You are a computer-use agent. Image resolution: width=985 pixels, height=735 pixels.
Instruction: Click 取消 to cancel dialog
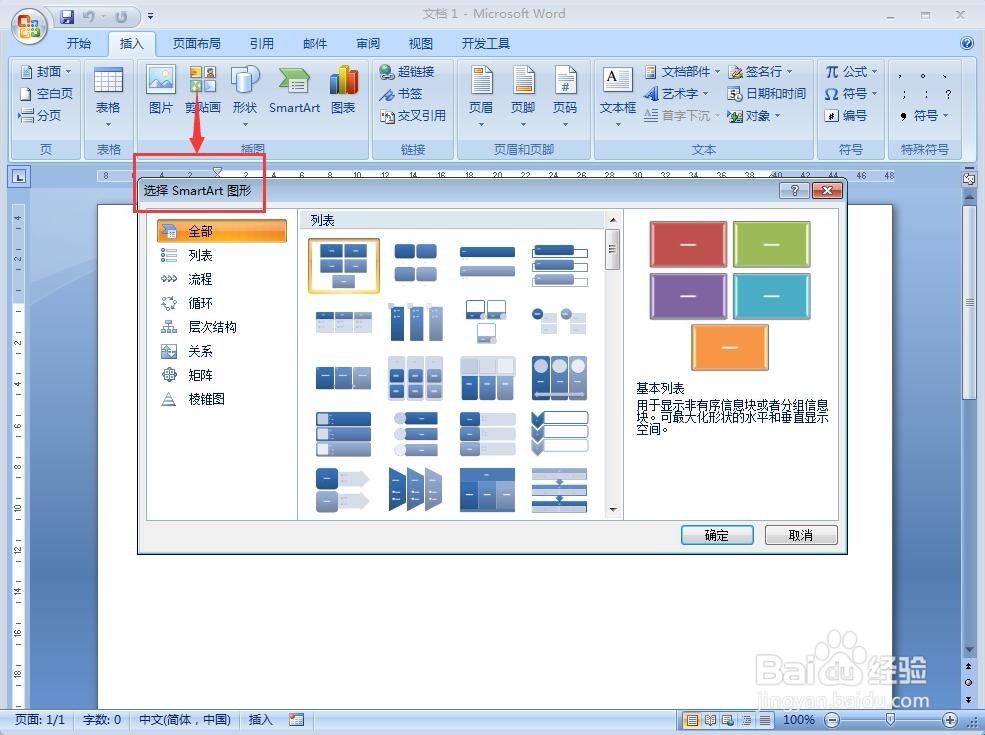point(801,535)
